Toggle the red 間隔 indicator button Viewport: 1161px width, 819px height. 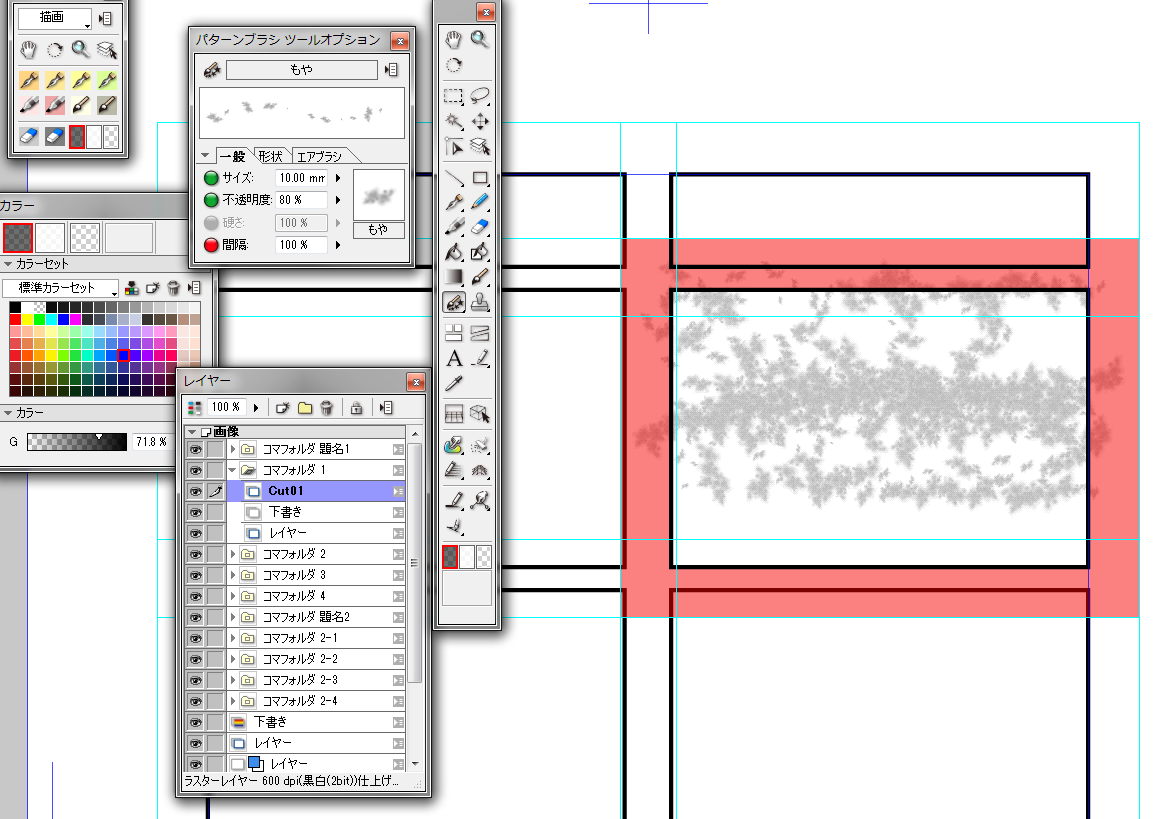(211, 244)
